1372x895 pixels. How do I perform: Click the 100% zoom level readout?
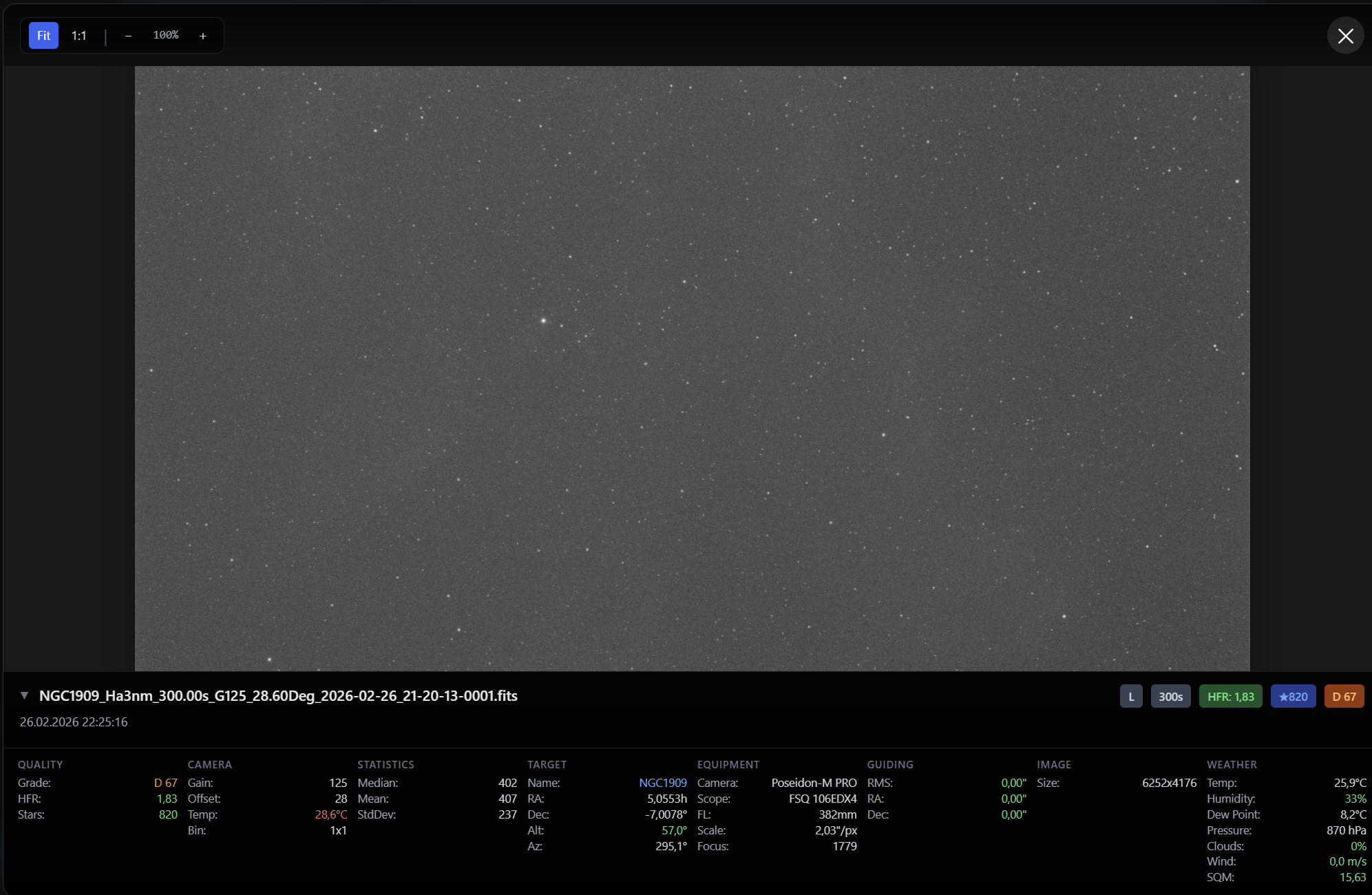point(165,35)
